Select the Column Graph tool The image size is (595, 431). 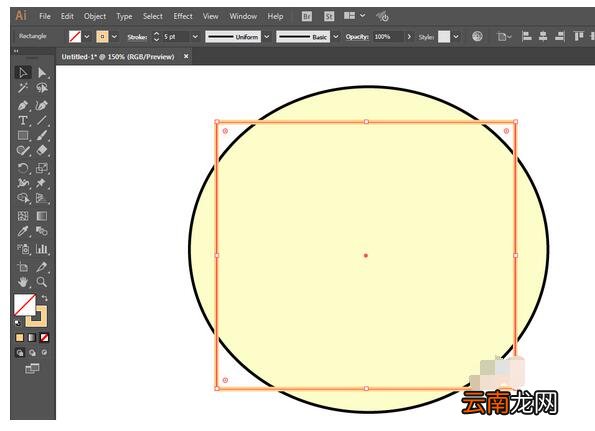42,249
